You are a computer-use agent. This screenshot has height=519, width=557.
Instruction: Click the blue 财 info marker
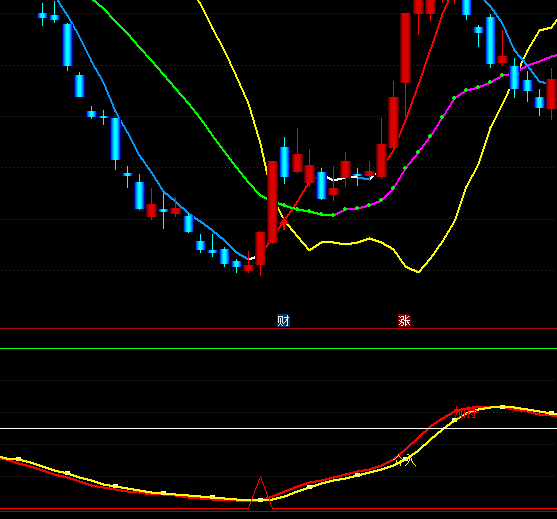click(x=283, y=321)
